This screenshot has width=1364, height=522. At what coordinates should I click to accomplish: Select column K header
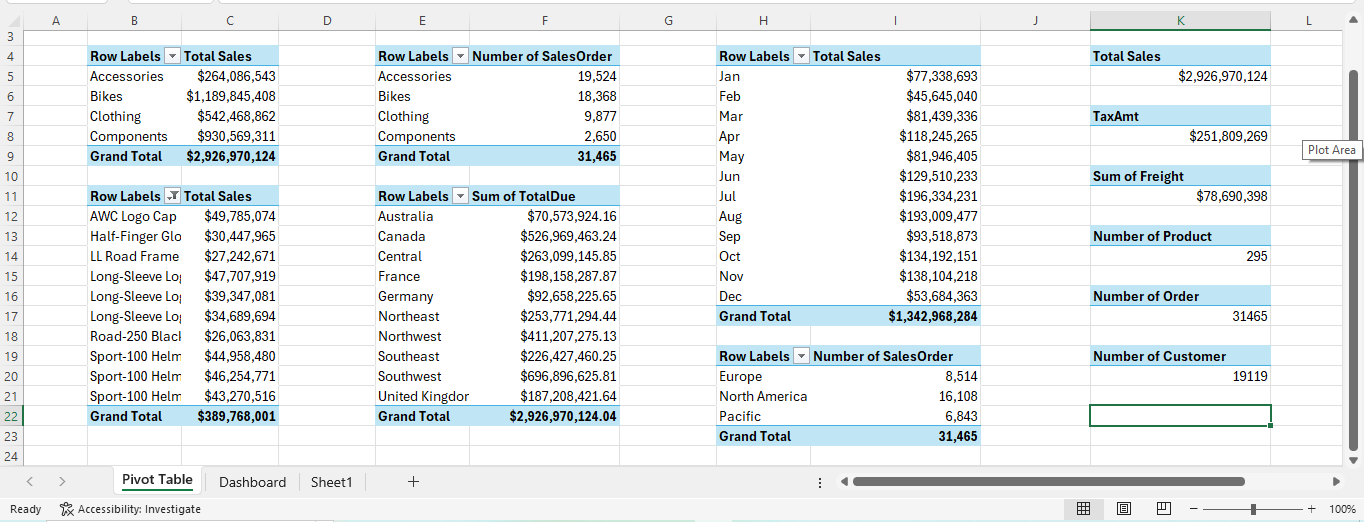(1180, 21)
